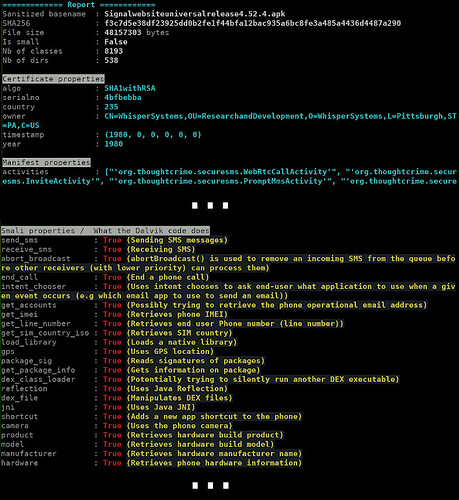The height and width of the screenshot is (500, 459).
Task: Click the 'End a phone call' description
Action: [x=168, y=277]
